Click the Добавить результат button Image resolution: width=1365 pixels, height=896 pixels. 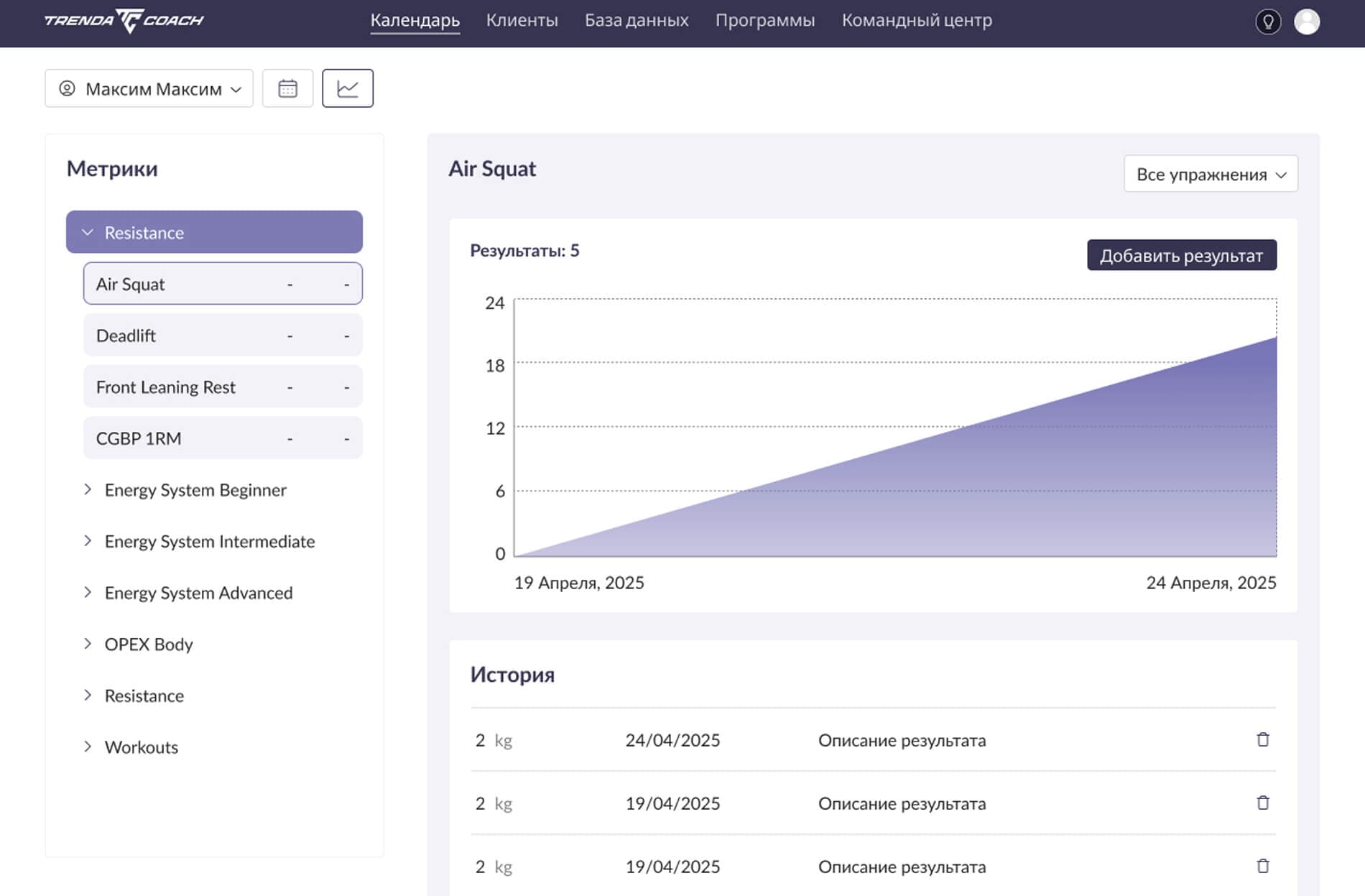click(x=1181, y=255)
